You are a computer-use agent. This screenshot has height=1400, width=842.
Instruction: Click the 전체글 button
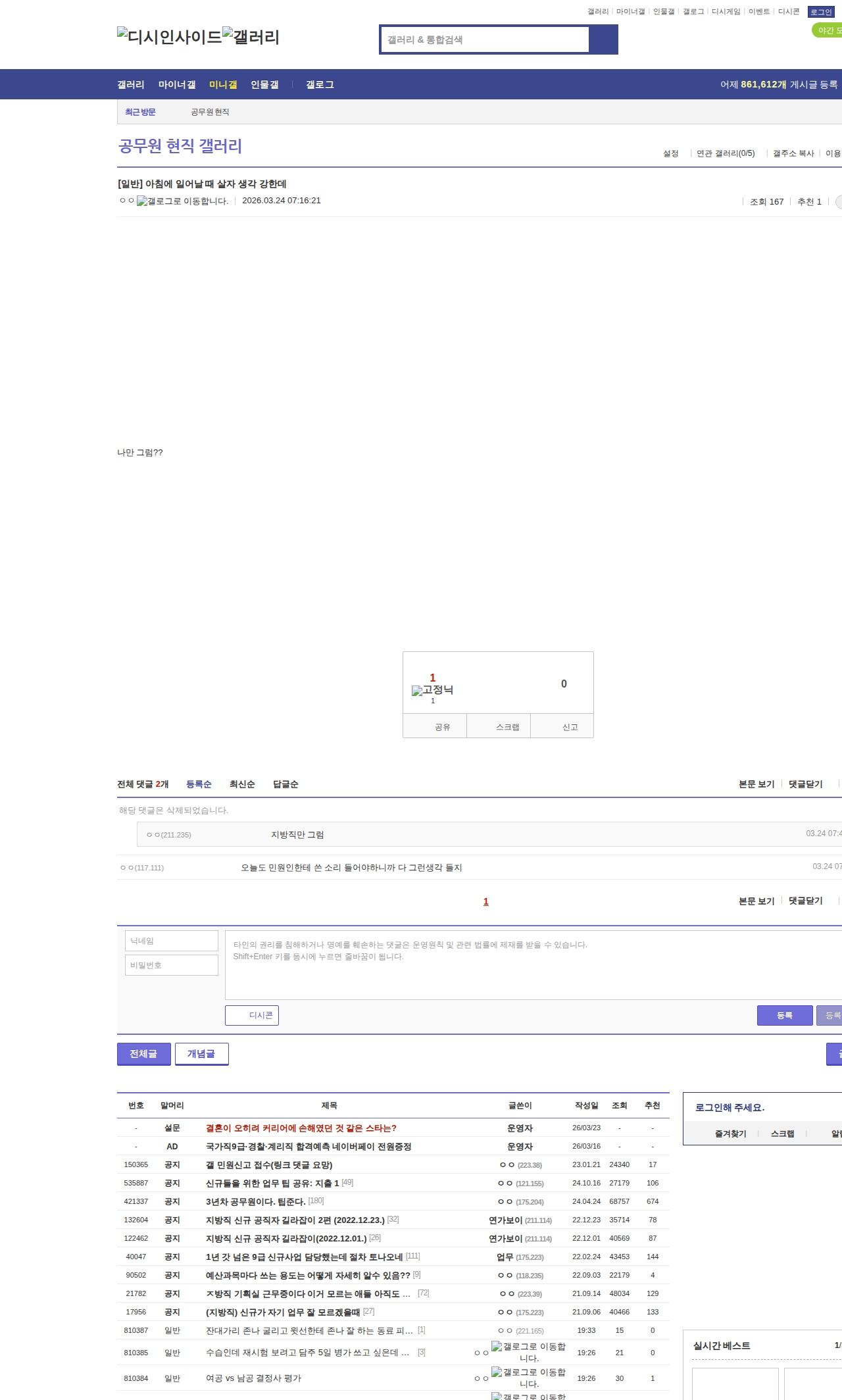[143, 1053]
